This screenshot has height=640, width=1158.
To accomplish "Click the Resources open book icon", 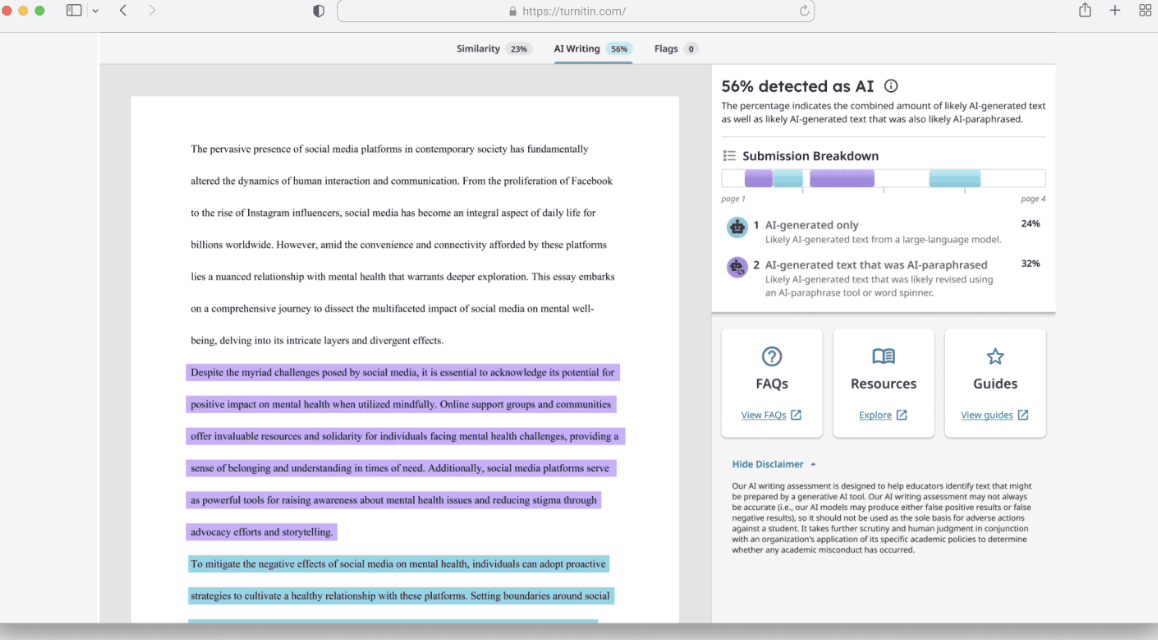I will [883, 357].
